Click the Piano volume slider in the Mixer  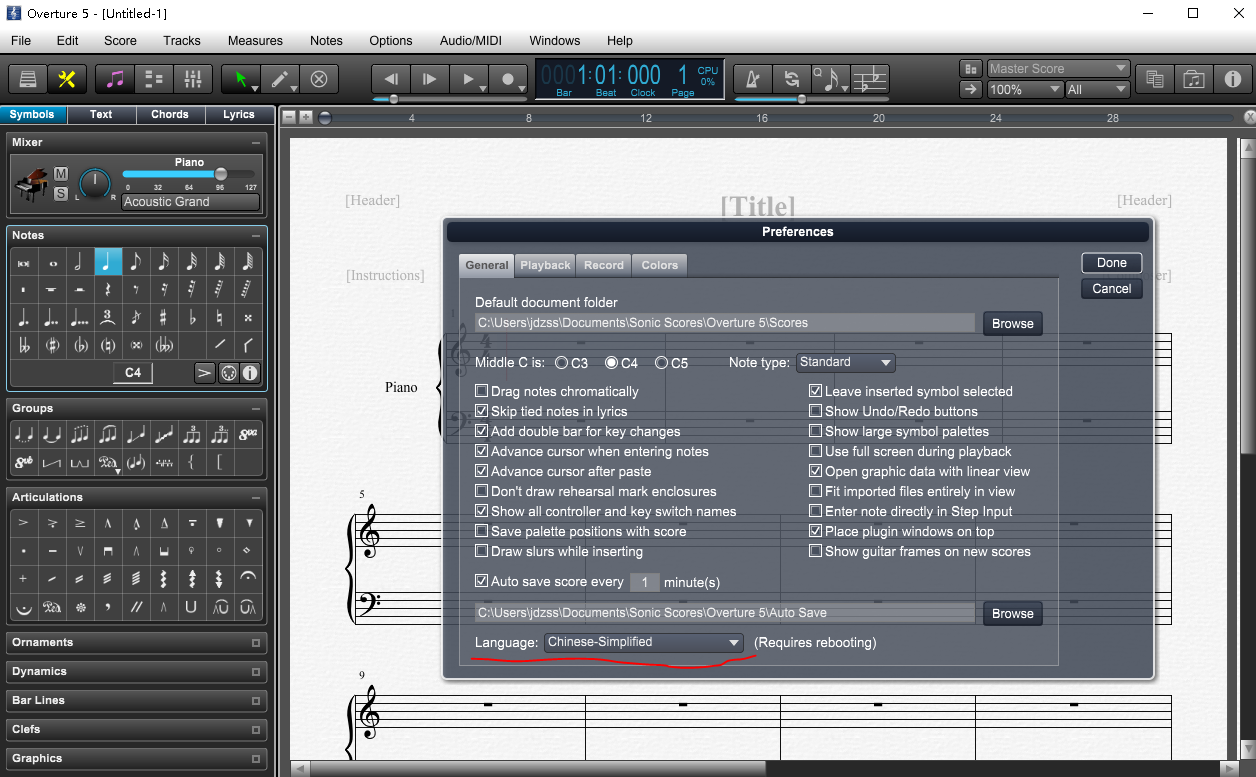(190, 175)
